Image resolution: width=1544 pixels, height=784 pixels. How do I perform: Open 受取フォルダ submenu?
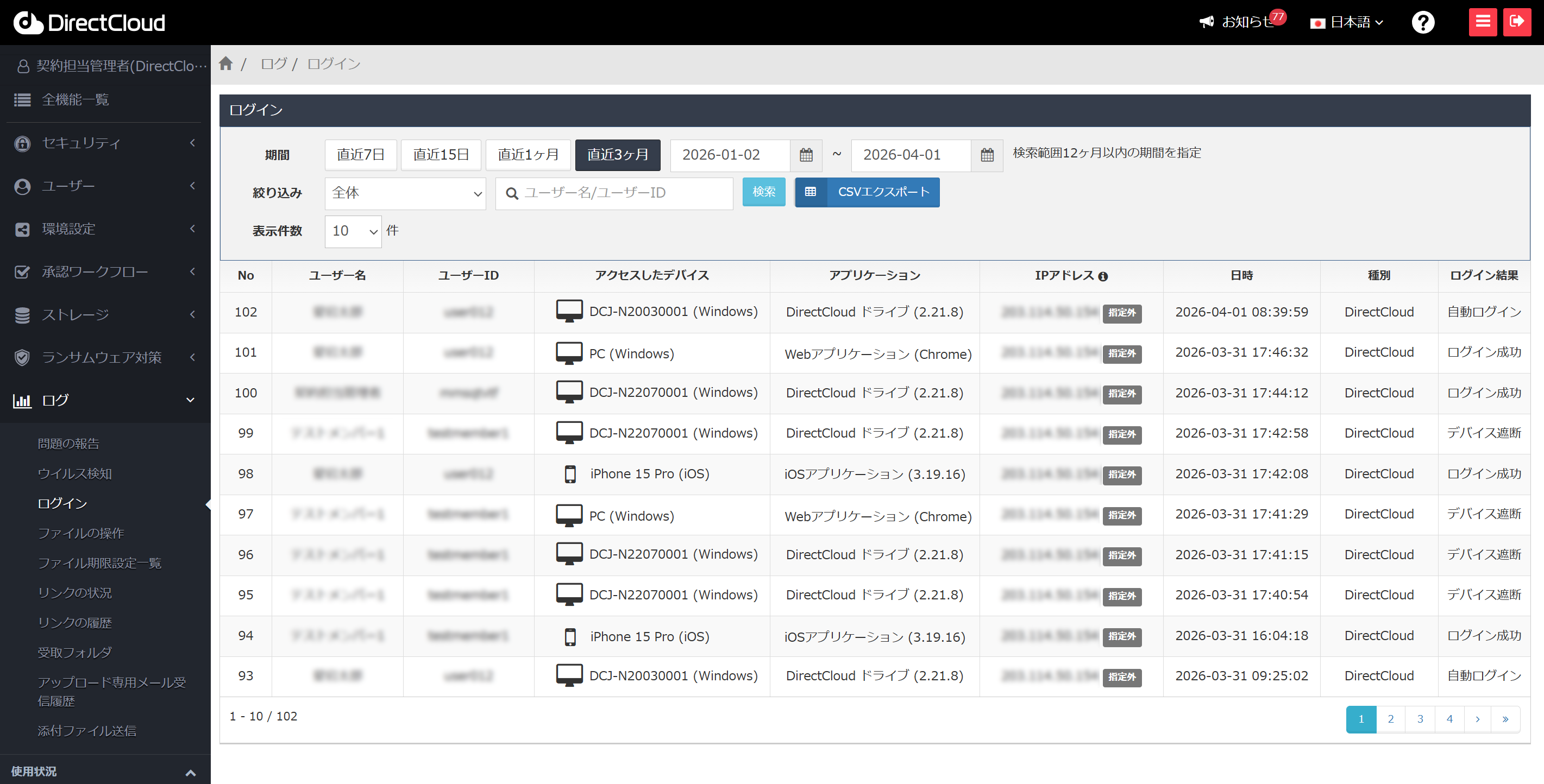pos(75,652)
